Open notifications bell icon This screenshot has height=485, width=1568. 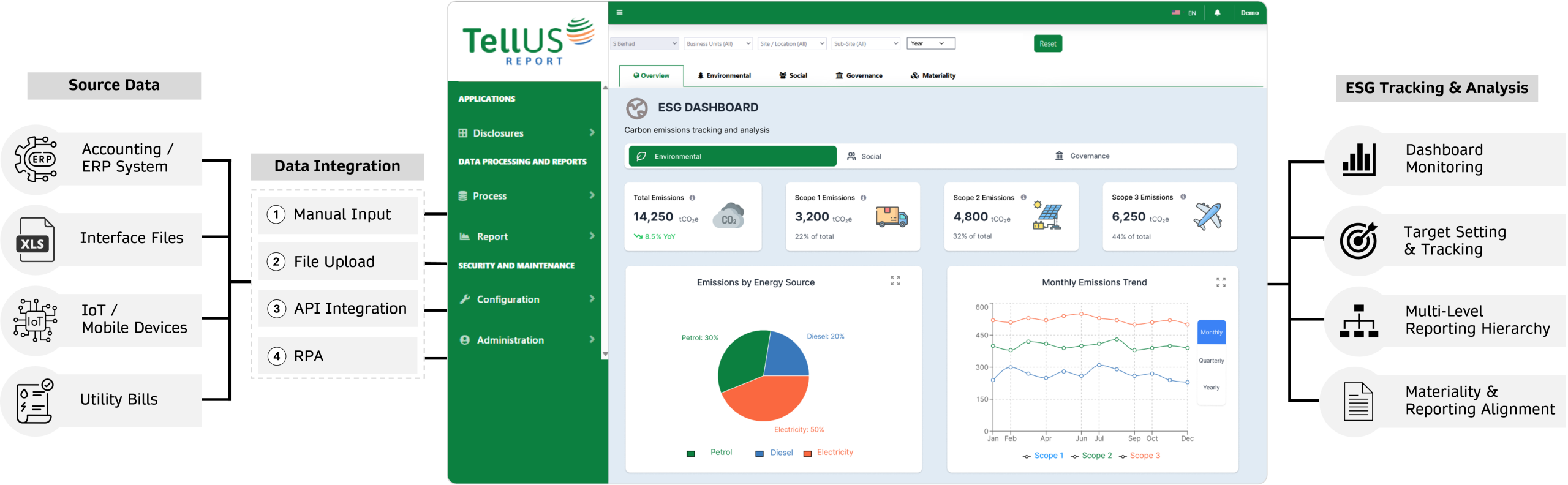pos(1217,13)
